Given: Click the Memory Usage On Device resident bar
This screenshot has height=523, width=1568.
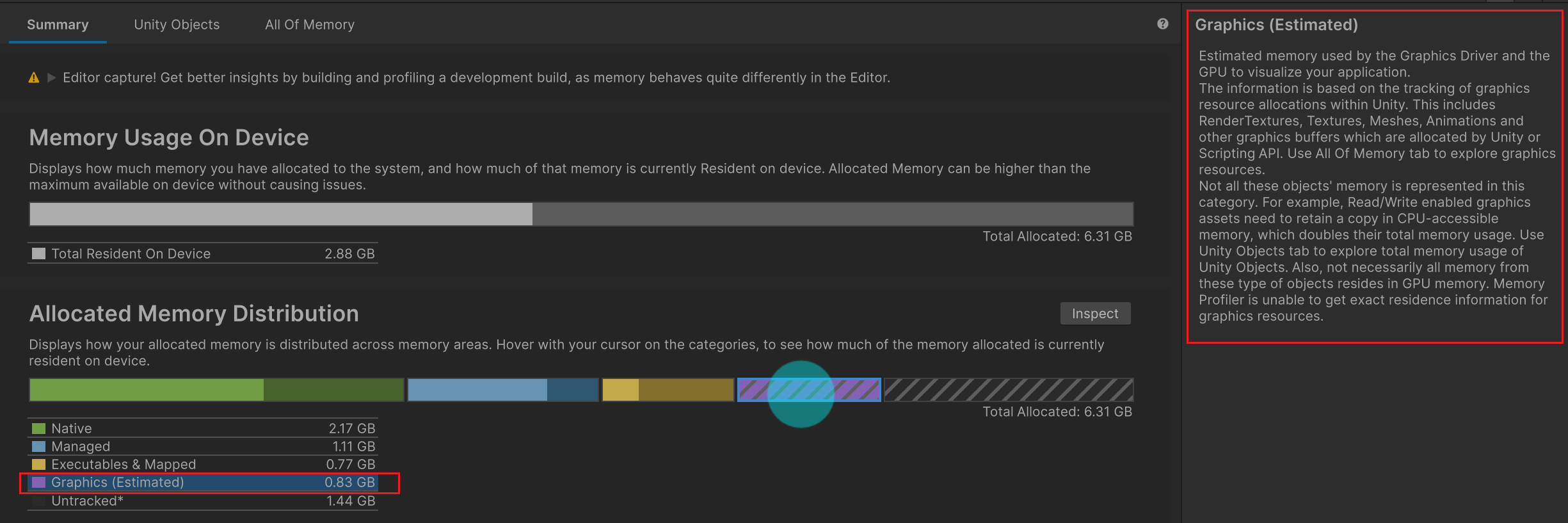Looking at the screenshot, I should tap(280, 214).
